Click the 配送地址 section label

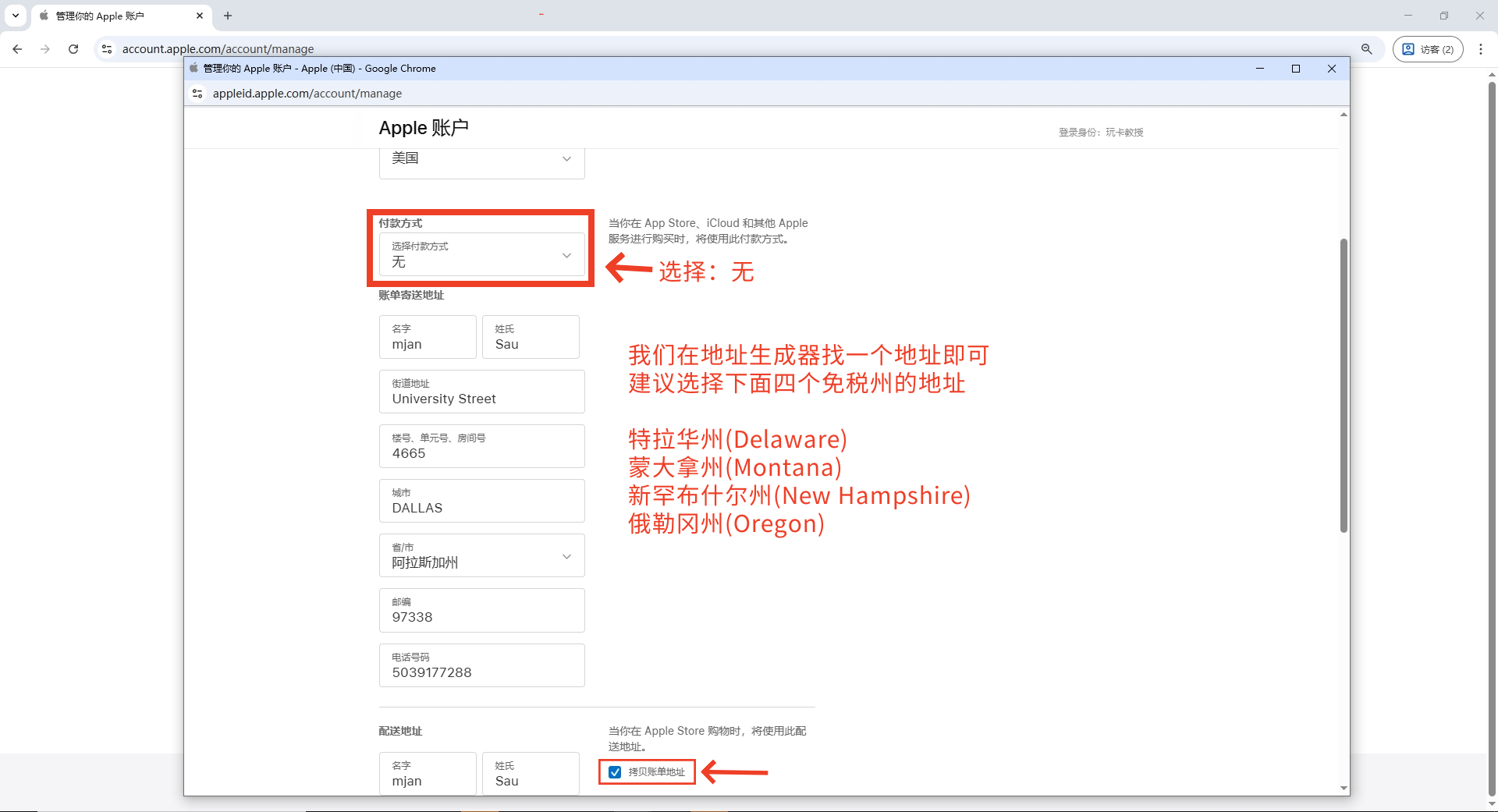point(400,731)
